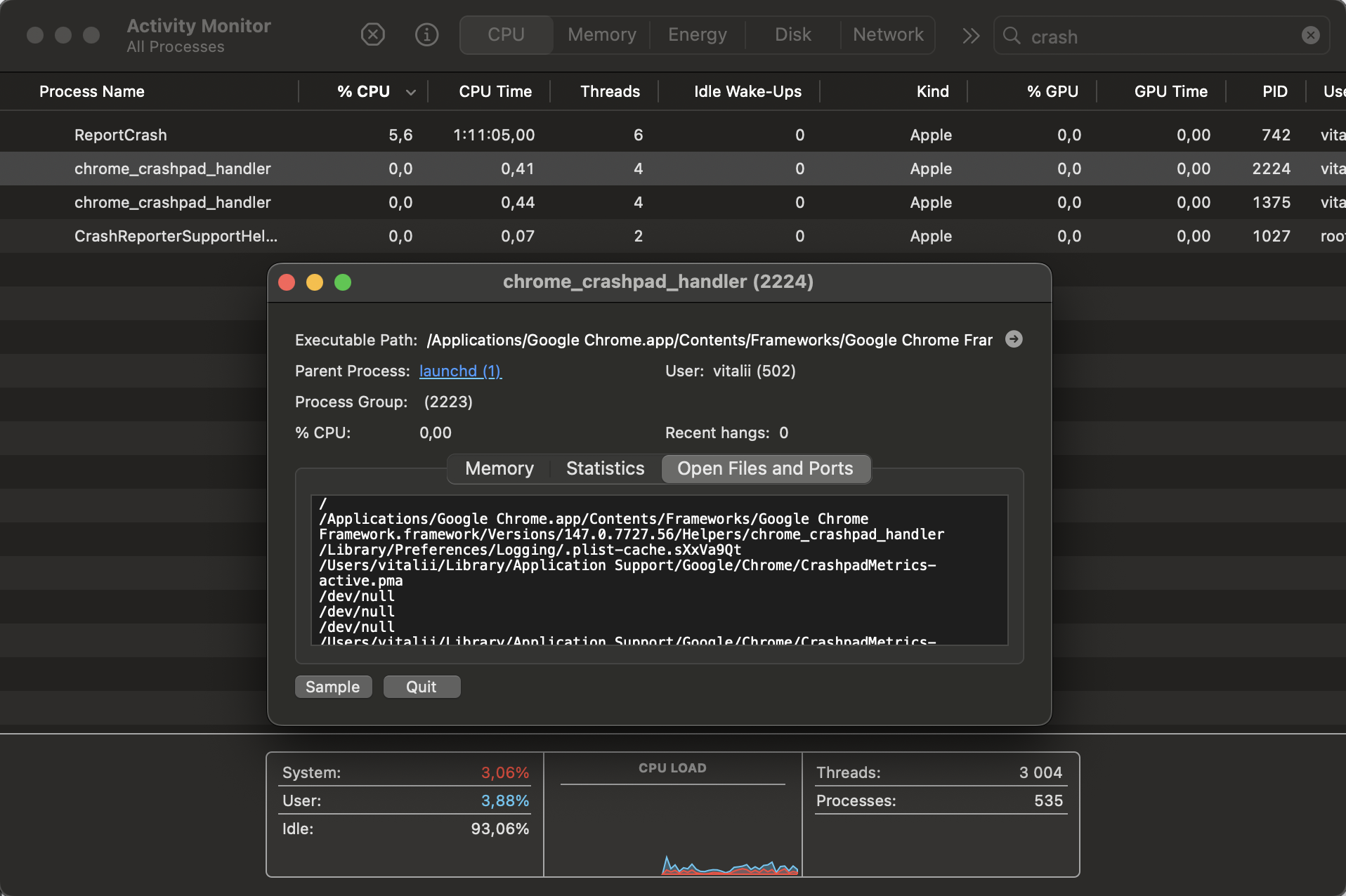Click the /Library/Preferences/Logging plist-cache line

coord(530,550)
